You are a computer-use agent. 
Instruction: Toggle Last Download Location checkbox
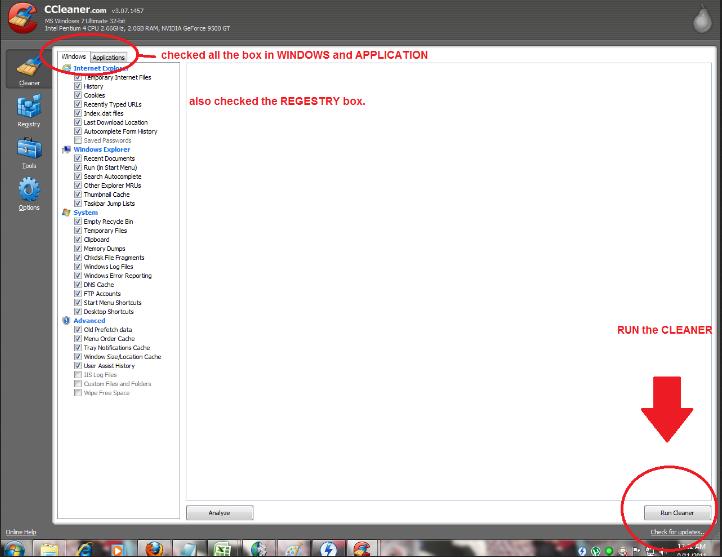point(78,122)
